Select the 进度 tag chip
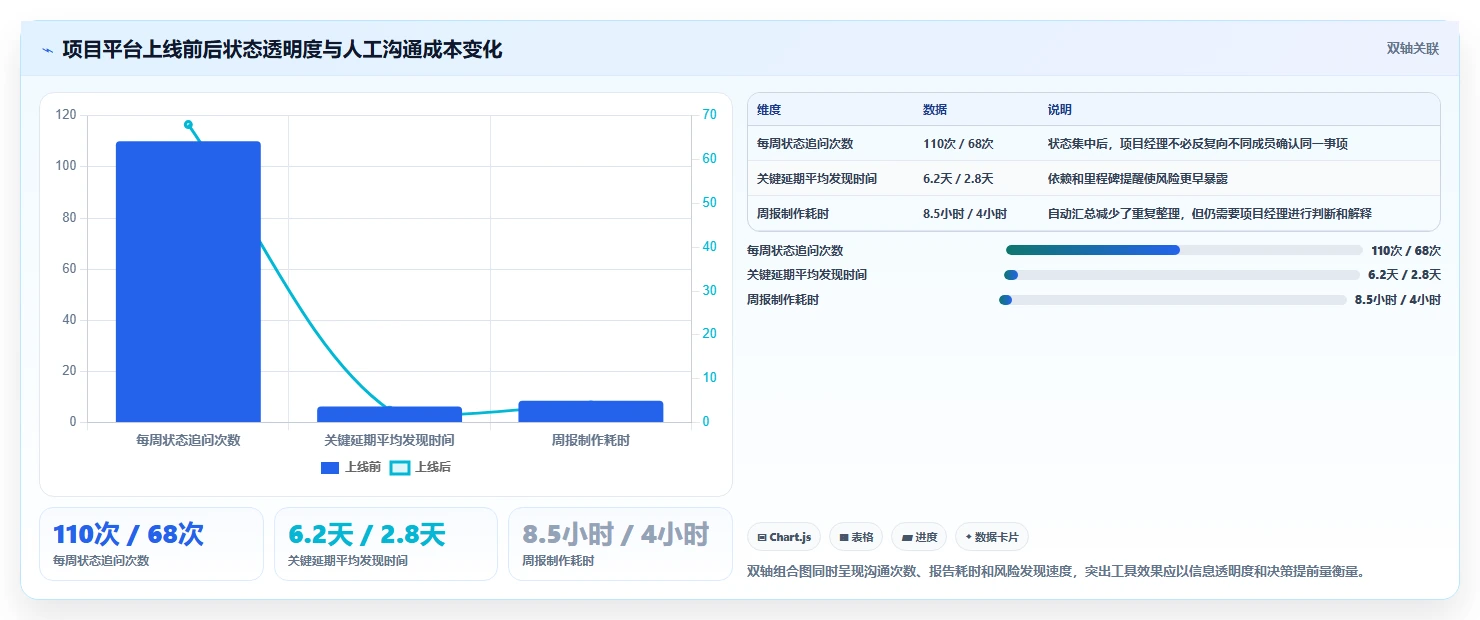 tap(919, 537)
